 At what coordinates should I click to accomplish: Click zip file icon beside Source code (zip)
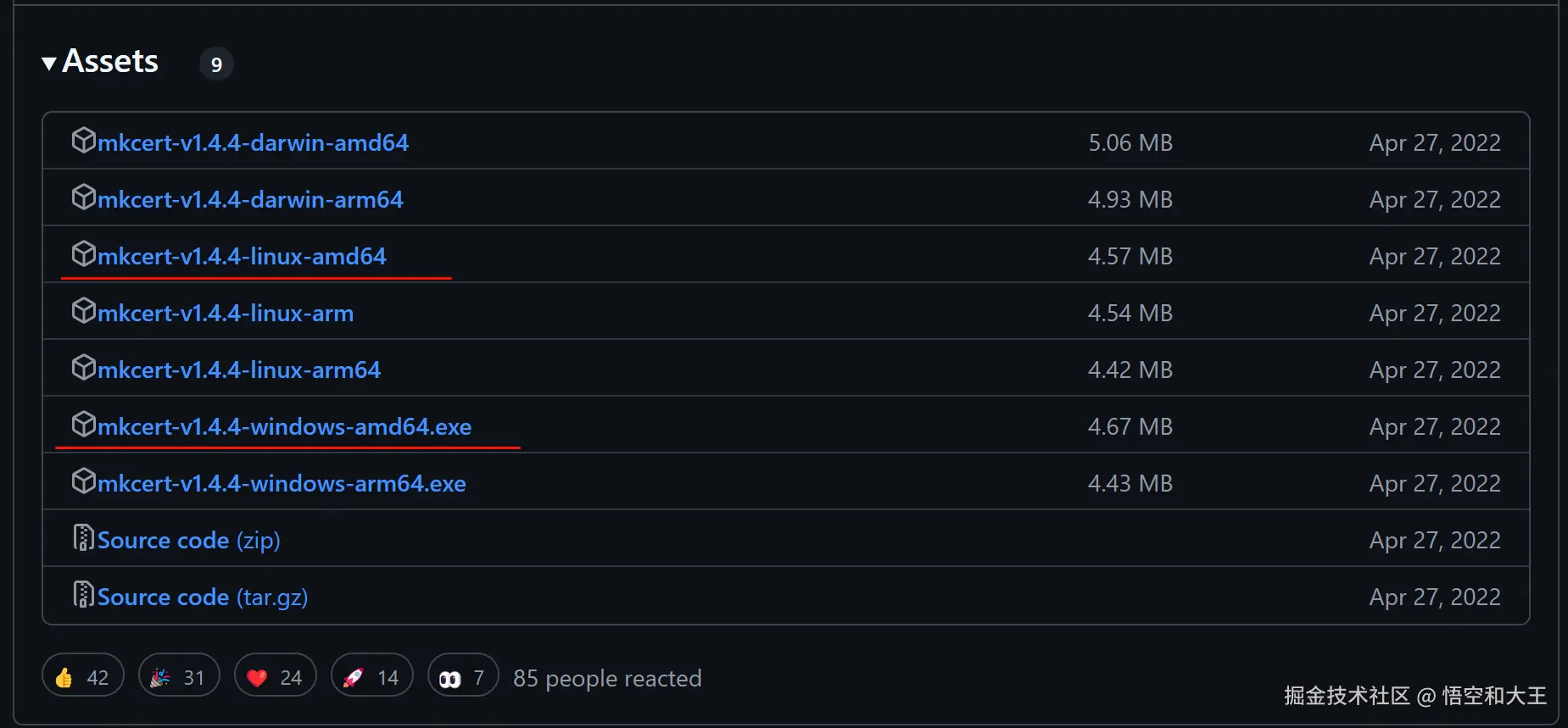pyautogui.click(x=83, y=537)
